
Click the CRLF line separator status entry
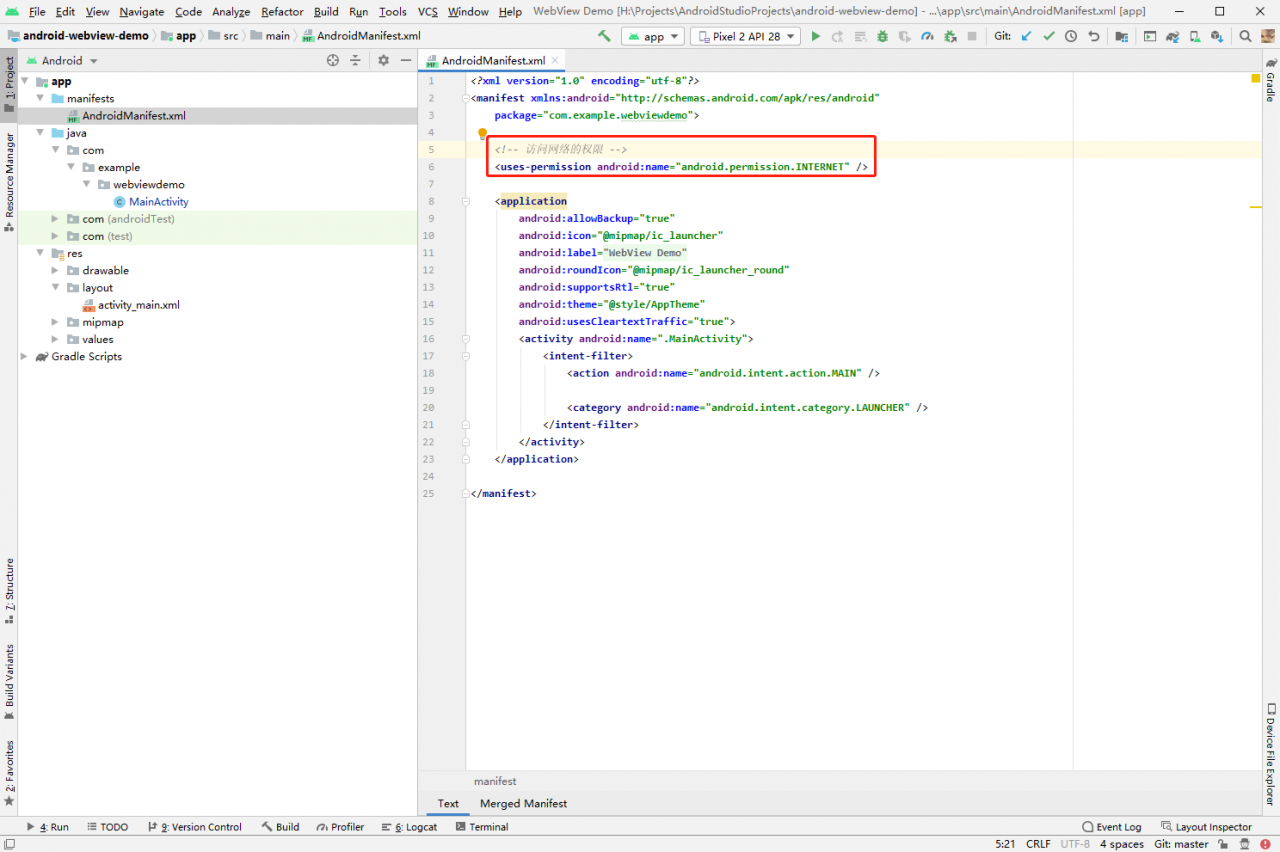pyautogui.click(x=1038, y=844)
